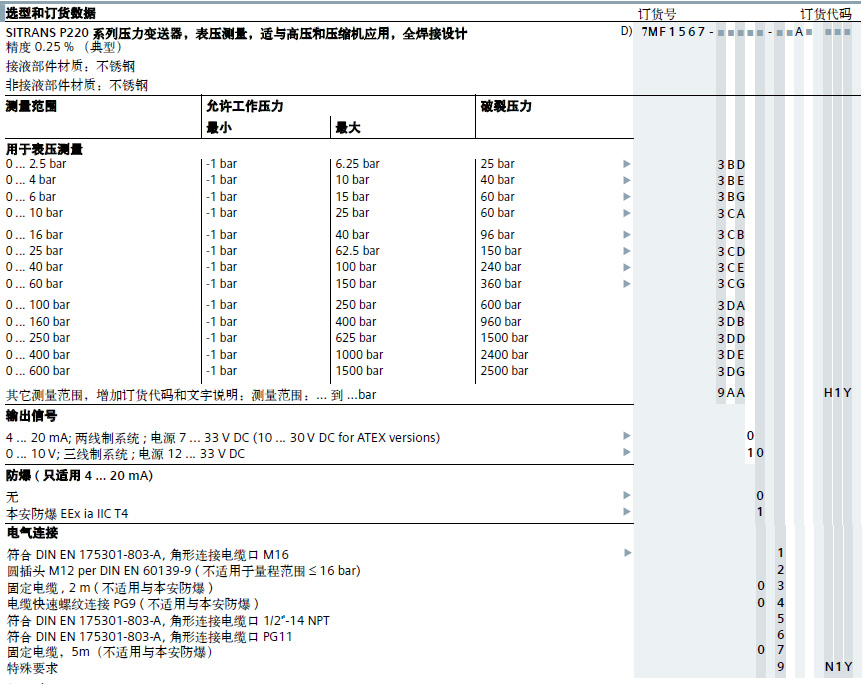Select the 960 bar burst pressure cell
868x684 pixels.
[501, 322]
